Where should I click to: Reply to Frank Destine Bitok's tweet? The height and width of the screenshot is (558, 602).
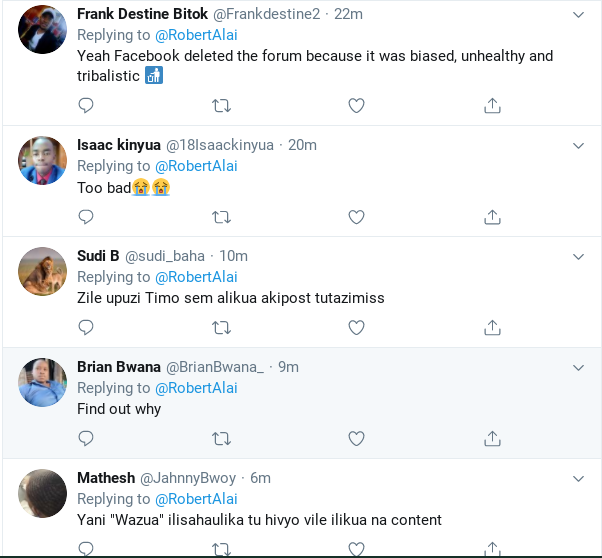(x=86, y=106)
